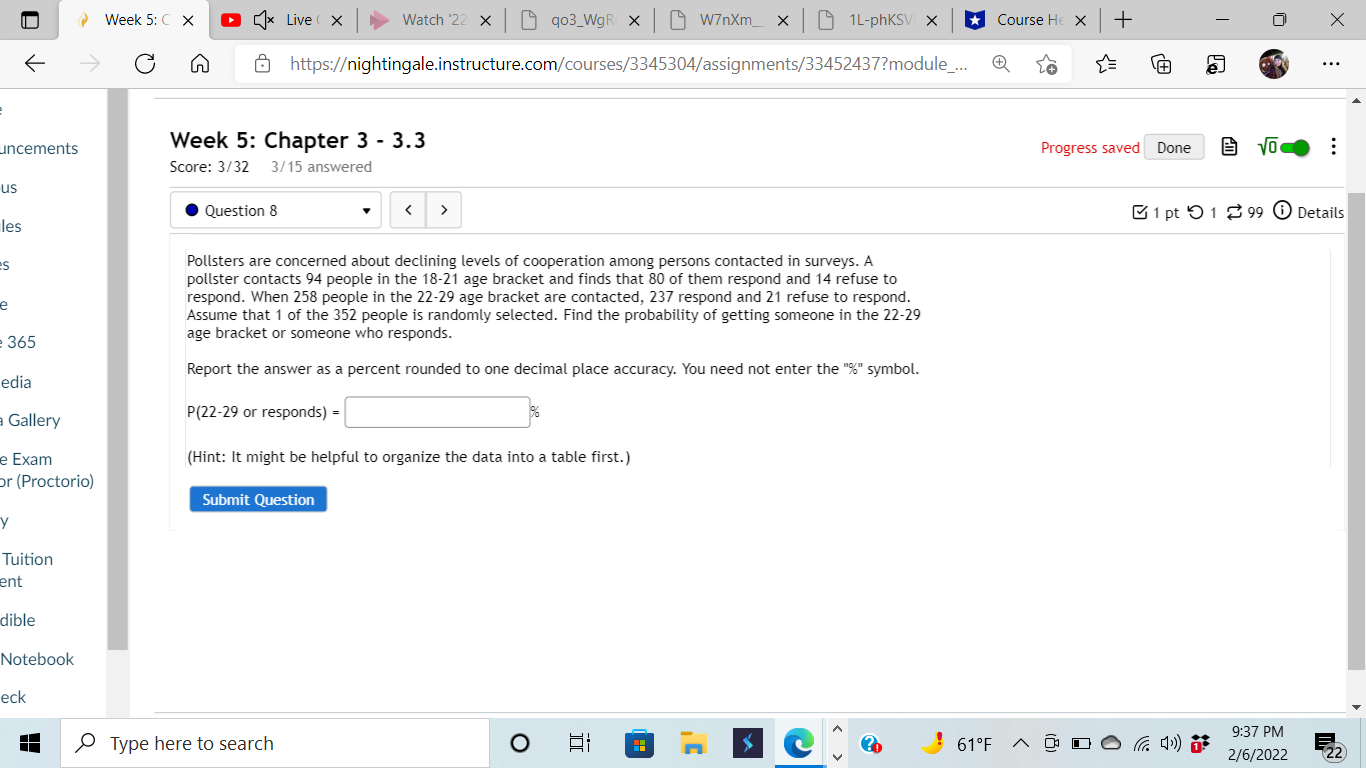
Task: Open the Collections icon
Action: coord(1161,65)
